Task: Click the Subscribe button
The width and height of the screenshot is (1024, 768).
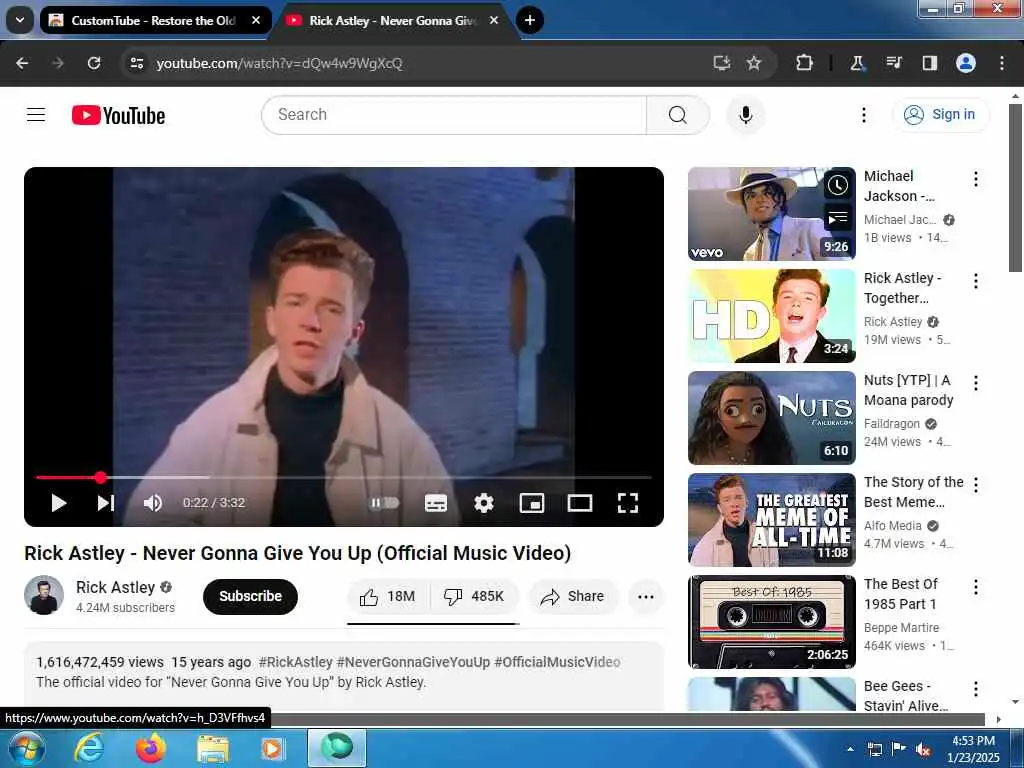Action: coord(250,596)
